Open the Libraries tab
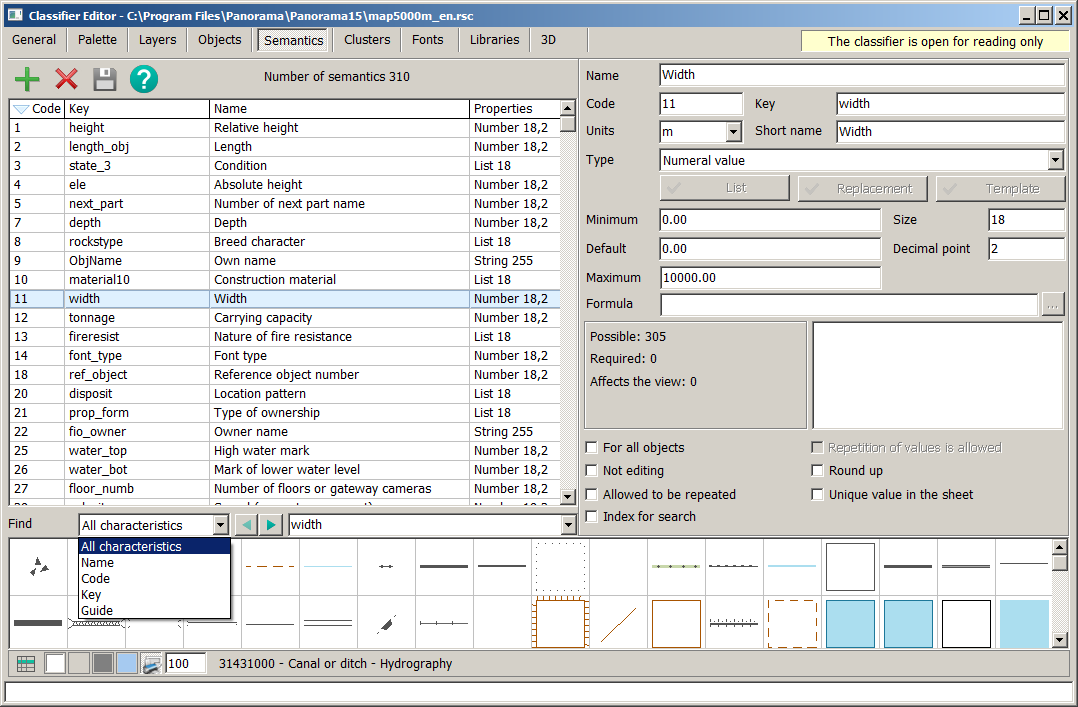This screenshot has height=707, width=1078. click(494, 40)
